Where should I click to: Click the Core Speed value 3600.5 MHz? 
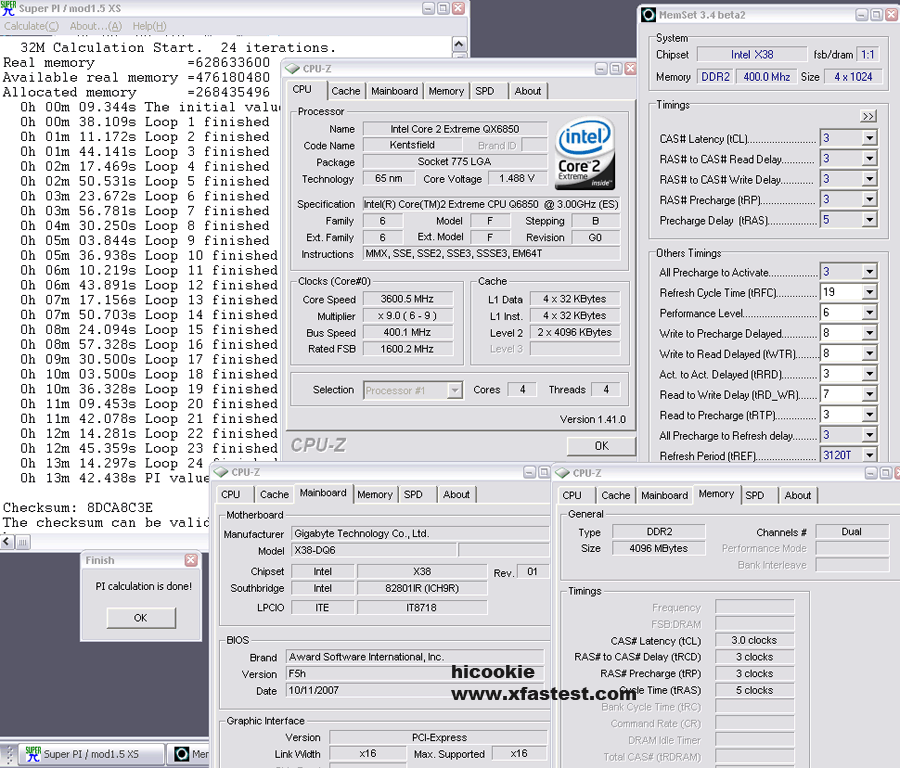[407, 299]
